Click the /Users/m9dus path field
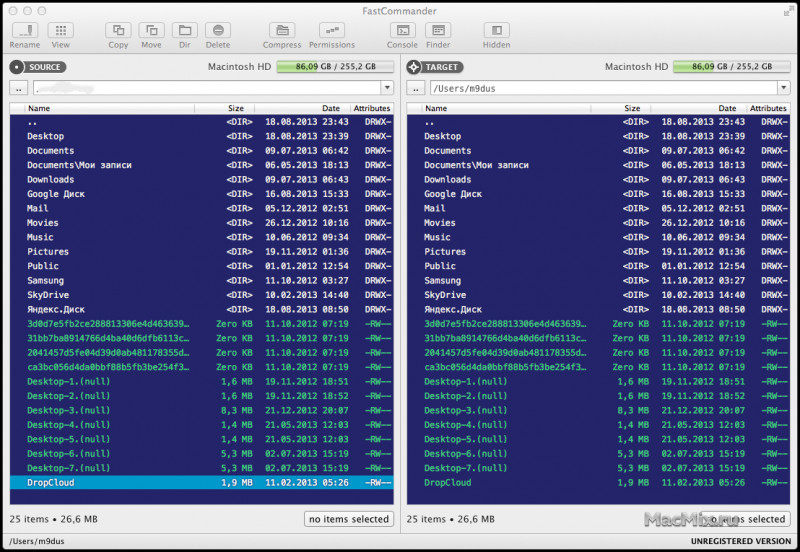The width and height of the screenshot is (800, 552). click(604, 88)
